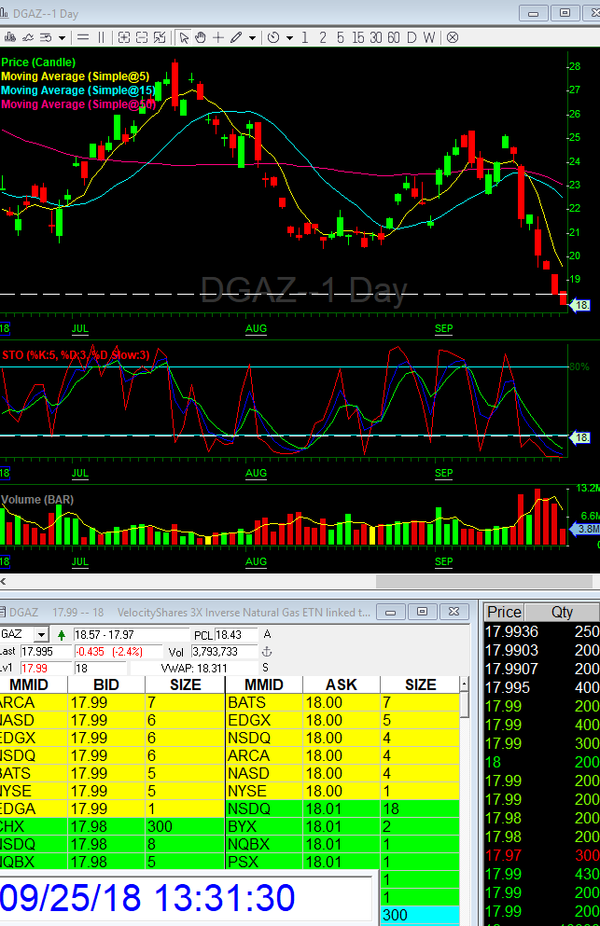Click the BID column header

[105, 685]
